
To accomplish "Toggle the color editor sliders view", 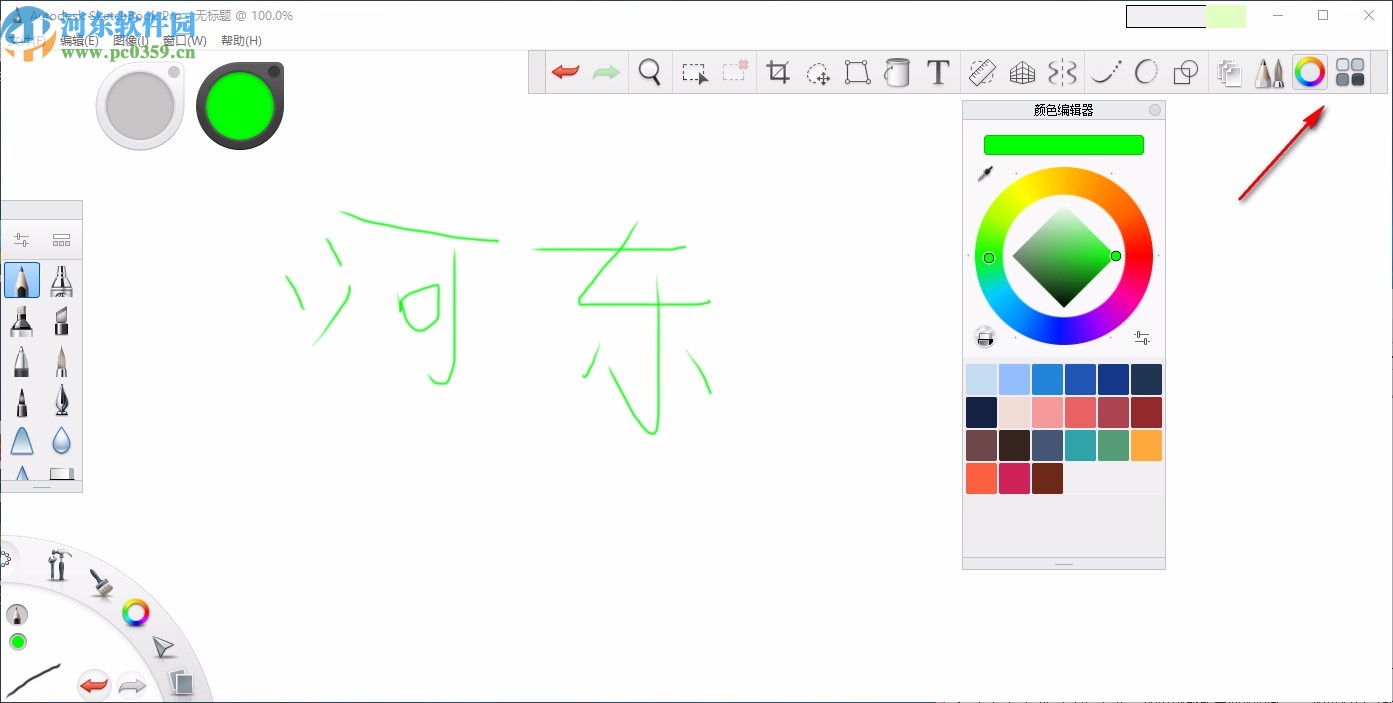I will coord(1141,337).
